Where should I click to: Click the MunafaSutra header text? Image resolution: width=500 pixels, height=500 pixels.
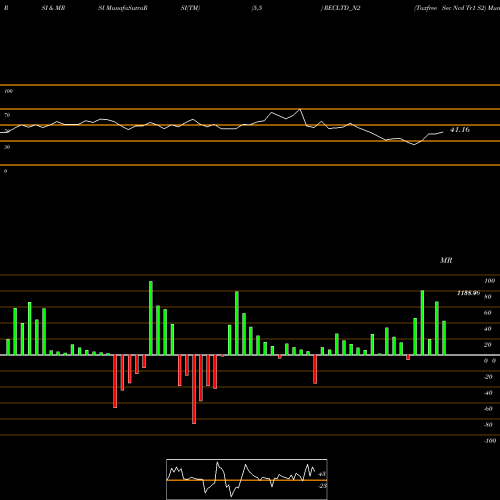coord(126,8)
